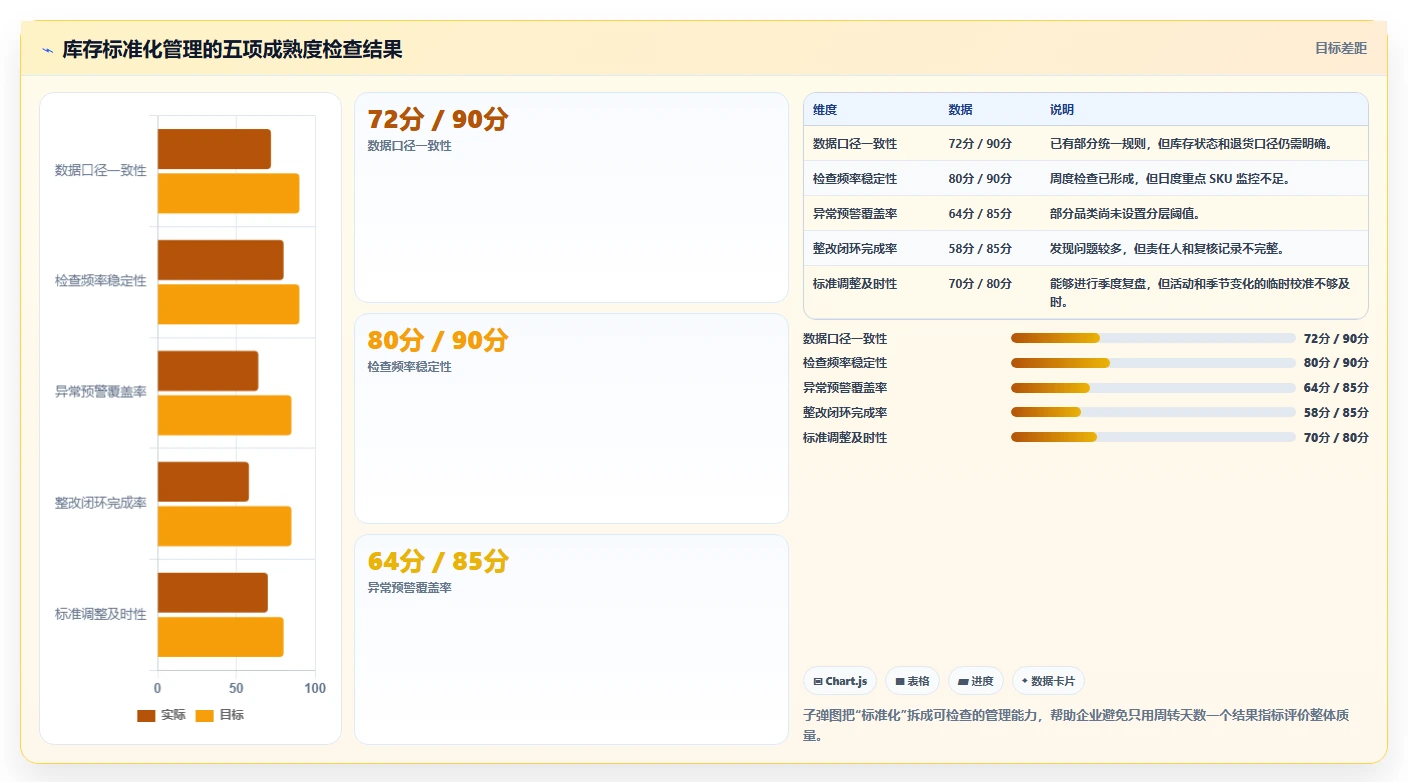Click the 整改闭环完成率 progress bar
The image size is (1408, 782).
[x=1153, y=412]
